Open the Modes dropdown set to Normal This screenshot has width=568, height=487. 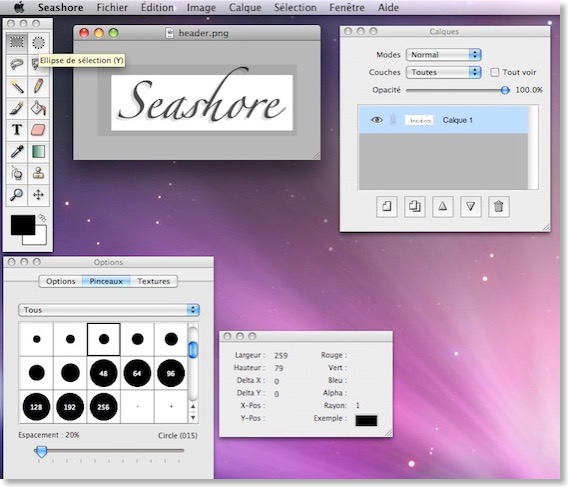point(443,55)
